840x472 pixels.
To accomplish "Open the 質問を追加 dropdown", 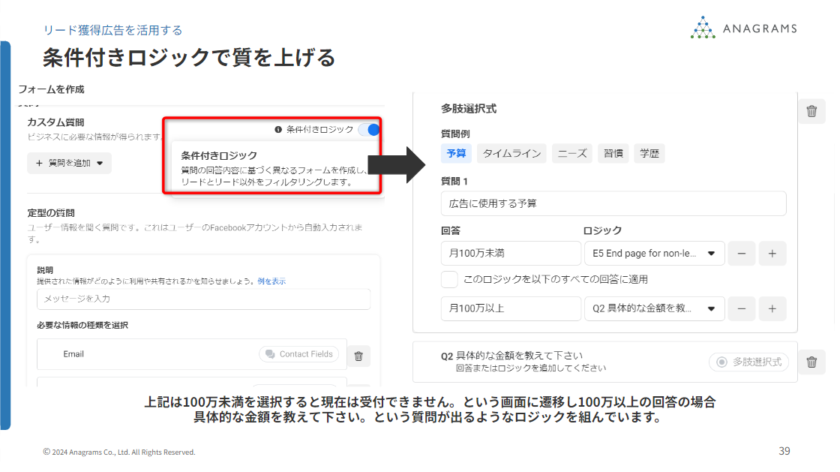I will point(69,163).
